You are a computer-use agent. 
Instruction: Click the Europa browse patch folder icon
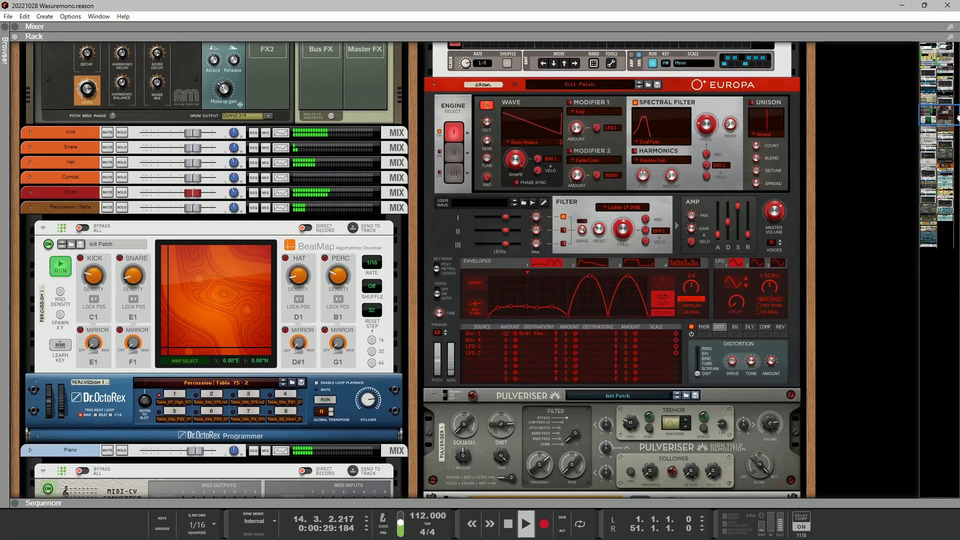[x=648, y=84]
